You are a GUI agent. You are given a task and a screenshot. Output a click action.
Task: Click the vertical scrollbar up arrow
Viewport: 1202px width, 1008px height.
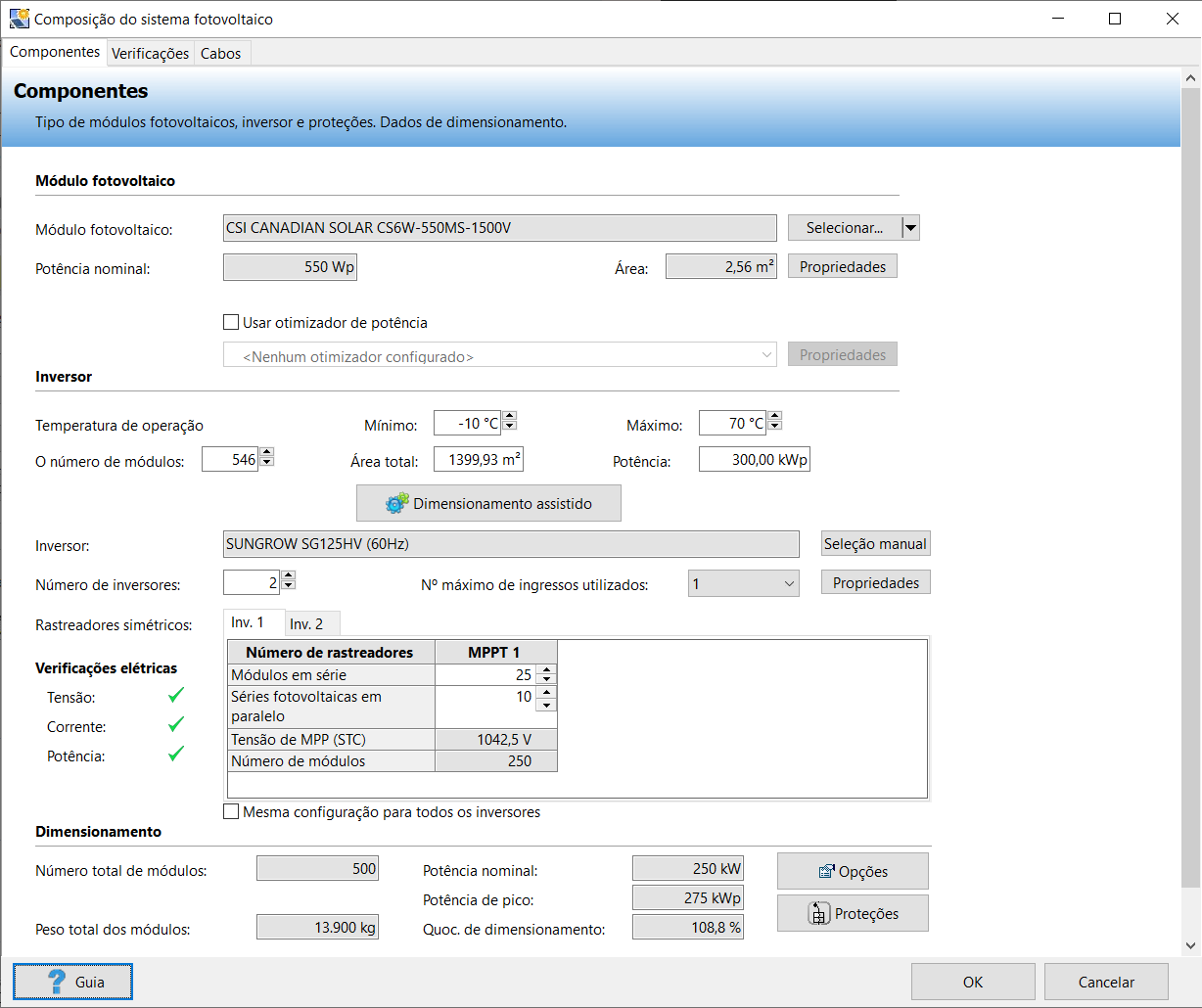(1191, 78)
